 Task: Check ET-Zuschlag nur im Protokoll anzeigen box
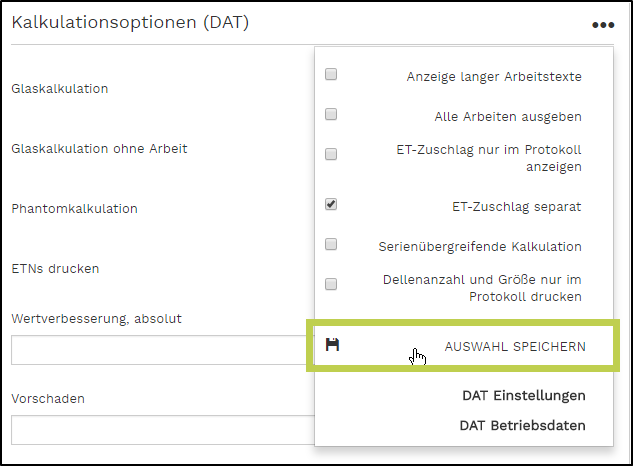coord(331,154)
